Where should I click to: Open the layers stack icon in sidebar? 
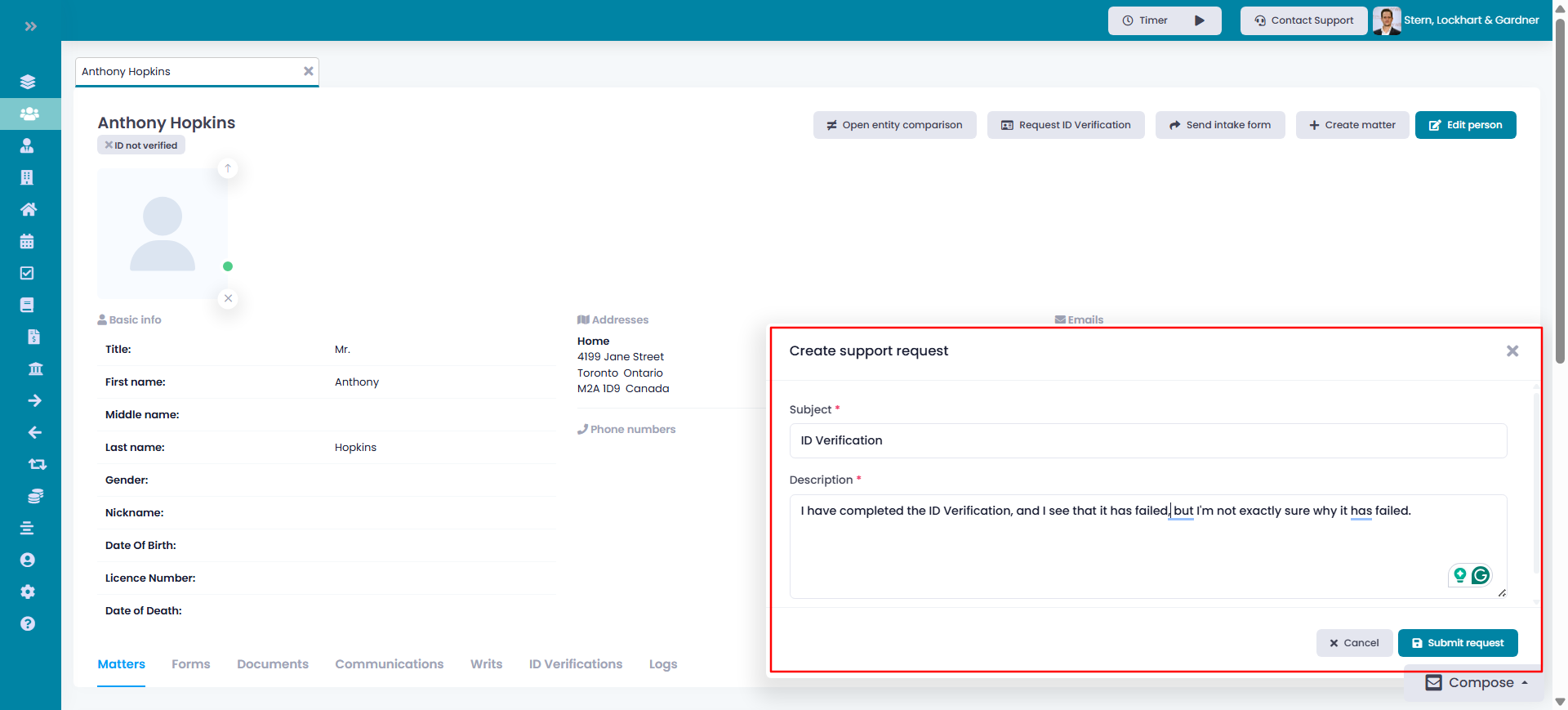[x=28, y=82]
